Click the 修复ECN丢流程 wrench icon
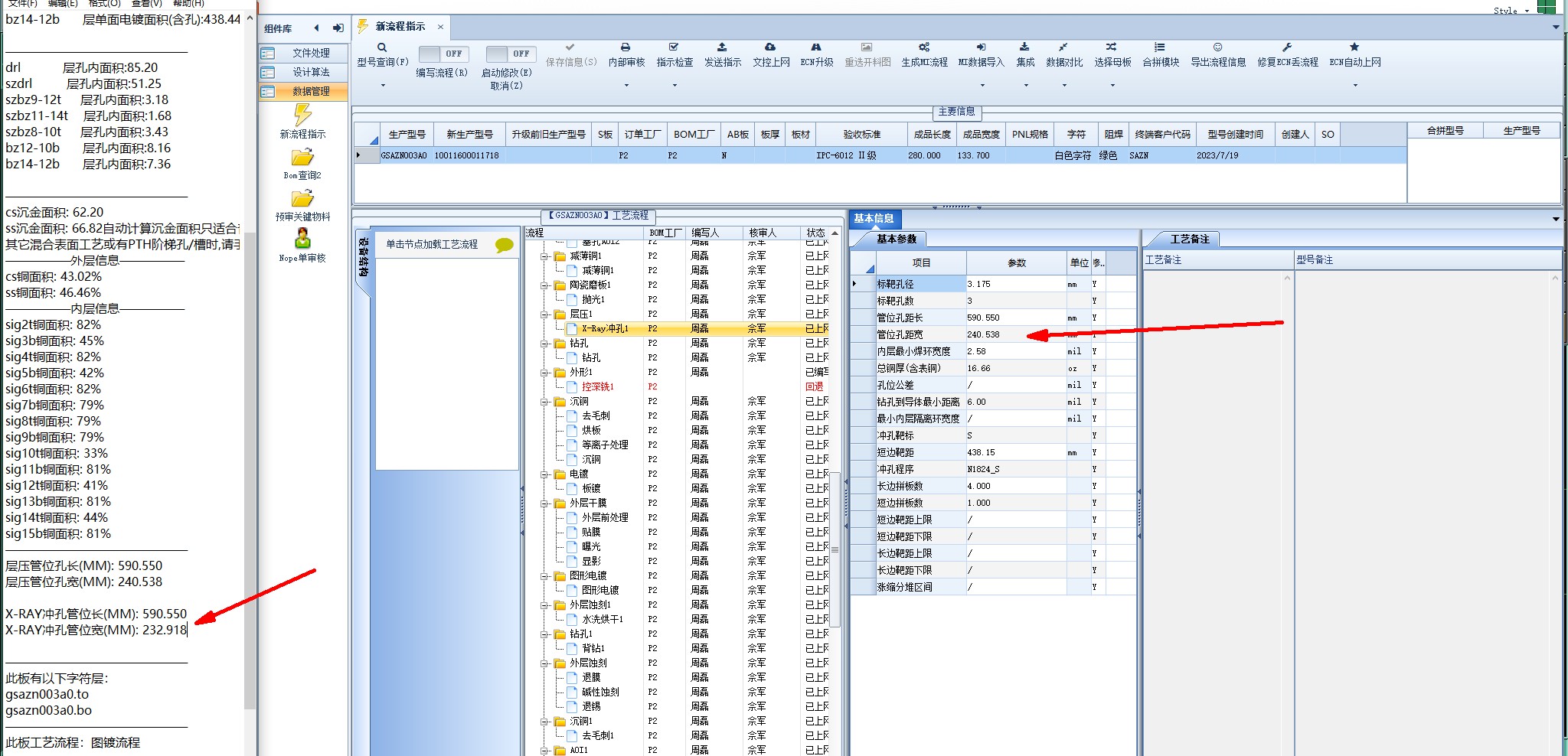The width and height of the screenshot is (1568, 756). [1287, 47]
